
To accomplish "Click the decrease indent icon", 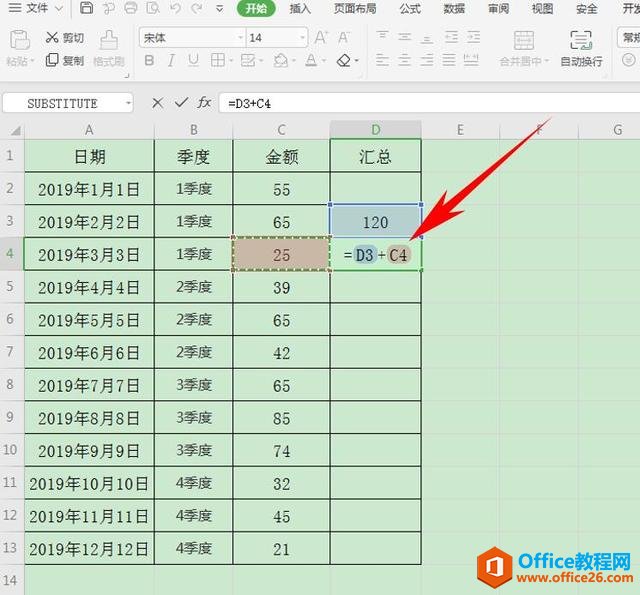I will pyautogui.click(x=451, y=38).
